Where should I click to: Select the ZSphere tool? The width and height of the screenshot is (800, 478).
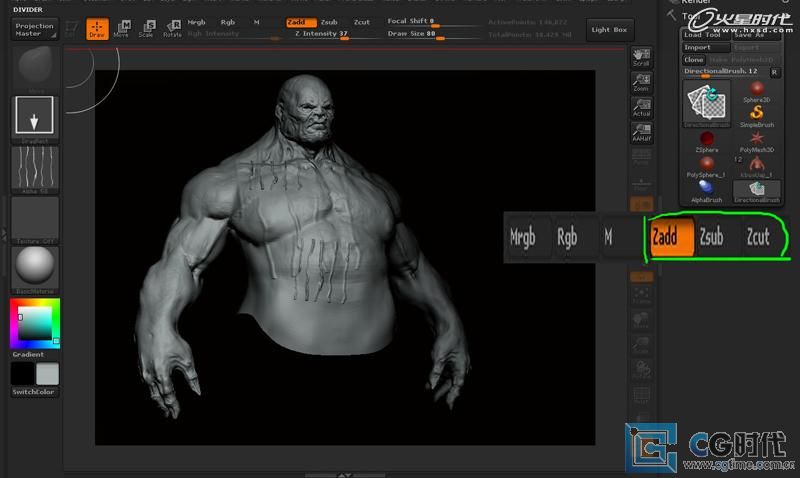[707, 142]
